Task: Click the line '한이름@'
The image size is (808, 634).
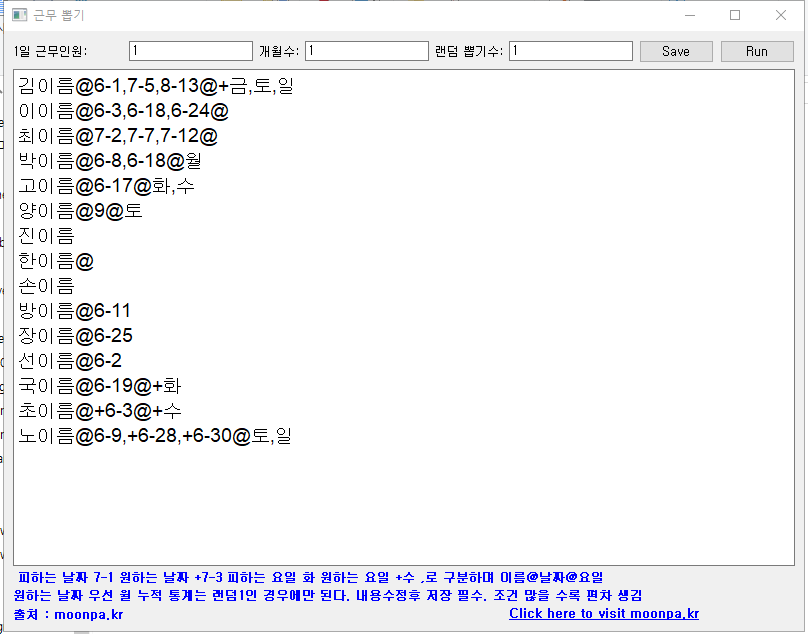Action: pyautogui.click(x=56, y=261)
